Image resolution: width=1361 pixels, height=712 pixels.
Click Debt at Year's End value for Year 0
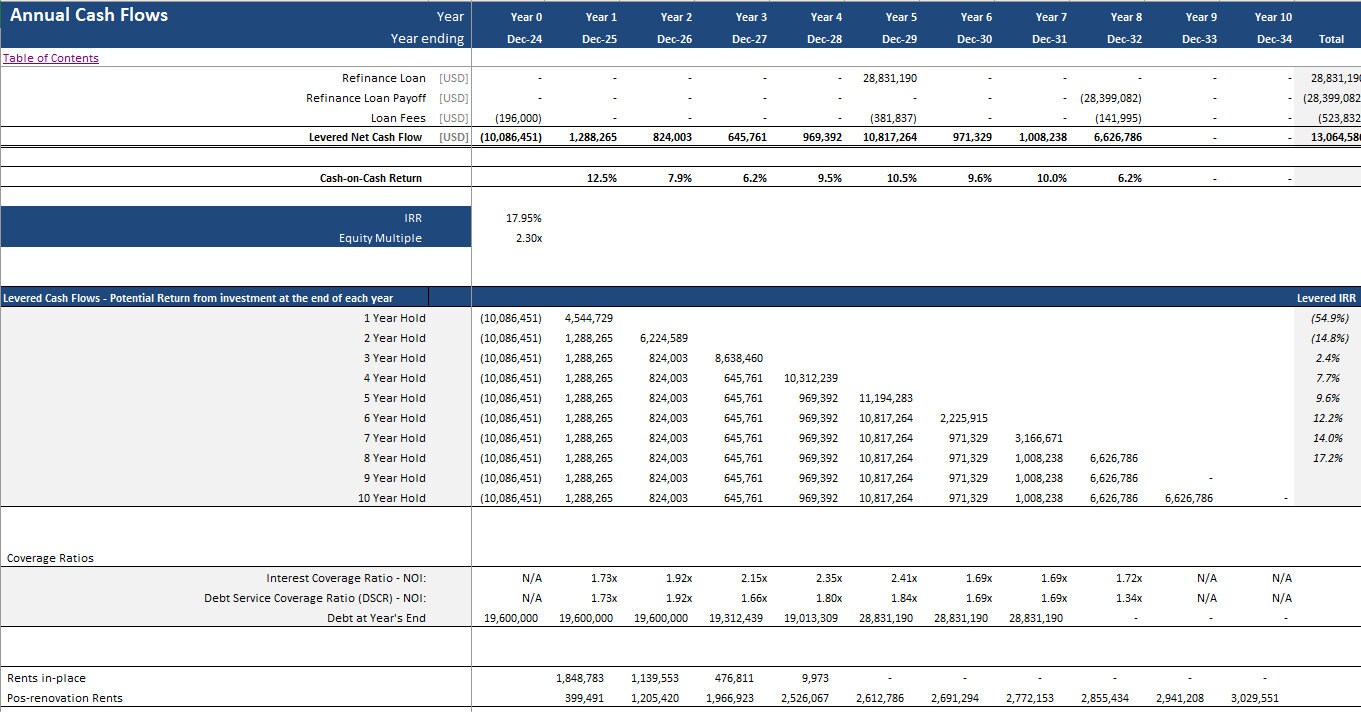pos(513,617)
